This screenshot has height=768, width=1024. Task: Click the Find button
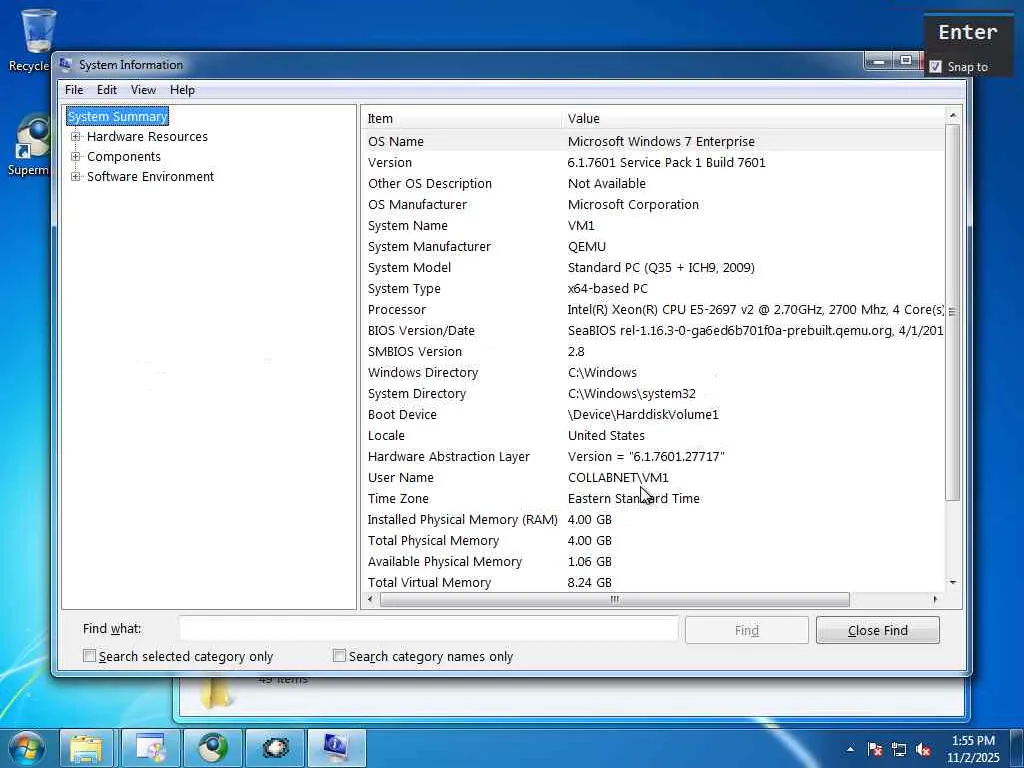[x=746, y=630]
